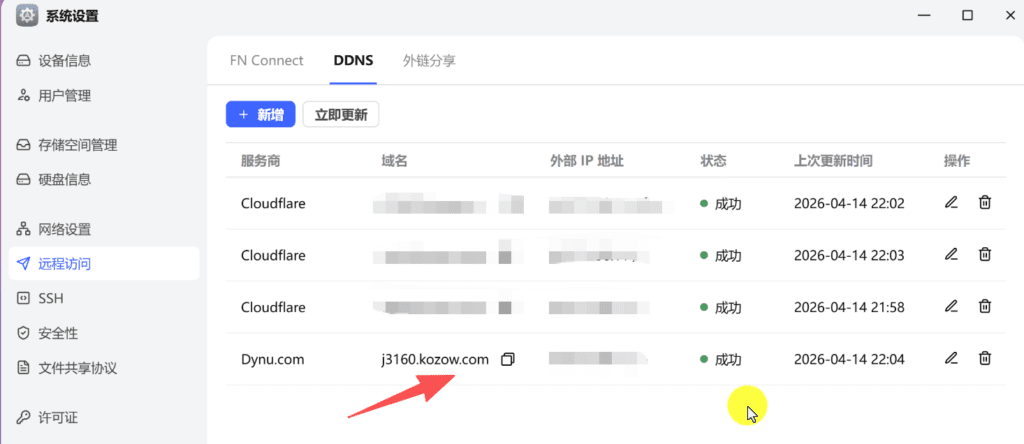Click the 上次更新时间 column header
Viewport: 1024px width, 444px height.
(833, 161)
